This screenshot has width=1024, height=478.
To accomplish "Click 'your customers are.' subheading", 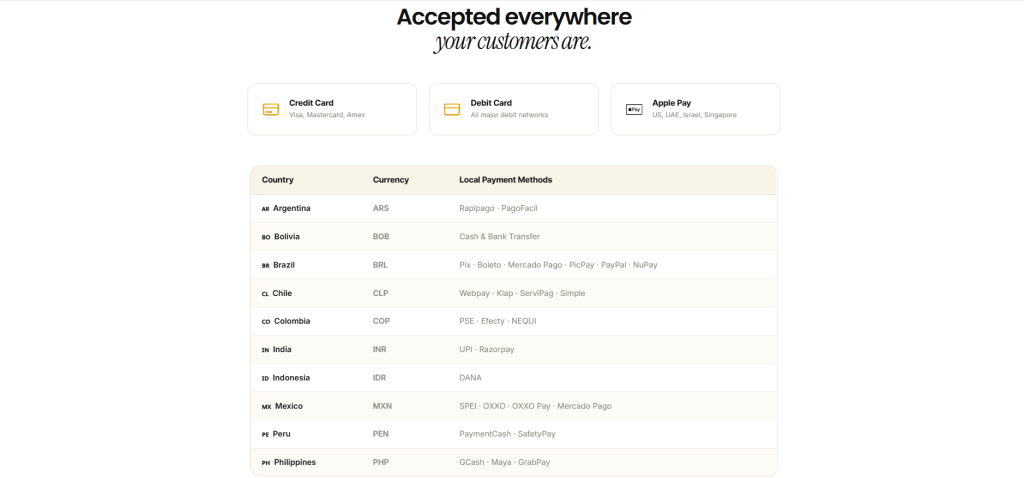I will [513, 42].
